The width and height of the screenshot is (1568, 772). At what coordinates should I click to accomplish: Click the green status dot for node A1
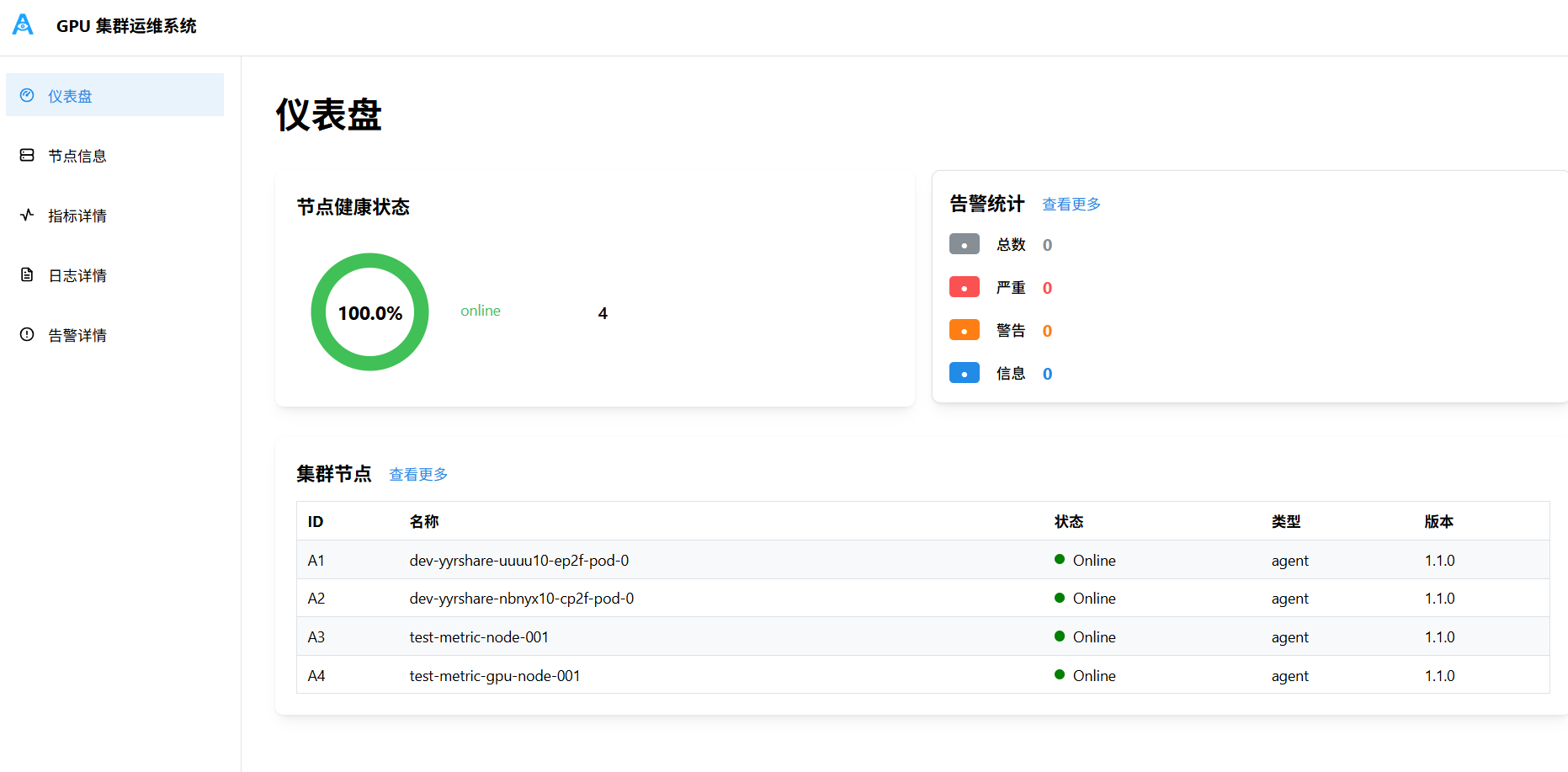pyautogui.click(x=1060, y=559)
